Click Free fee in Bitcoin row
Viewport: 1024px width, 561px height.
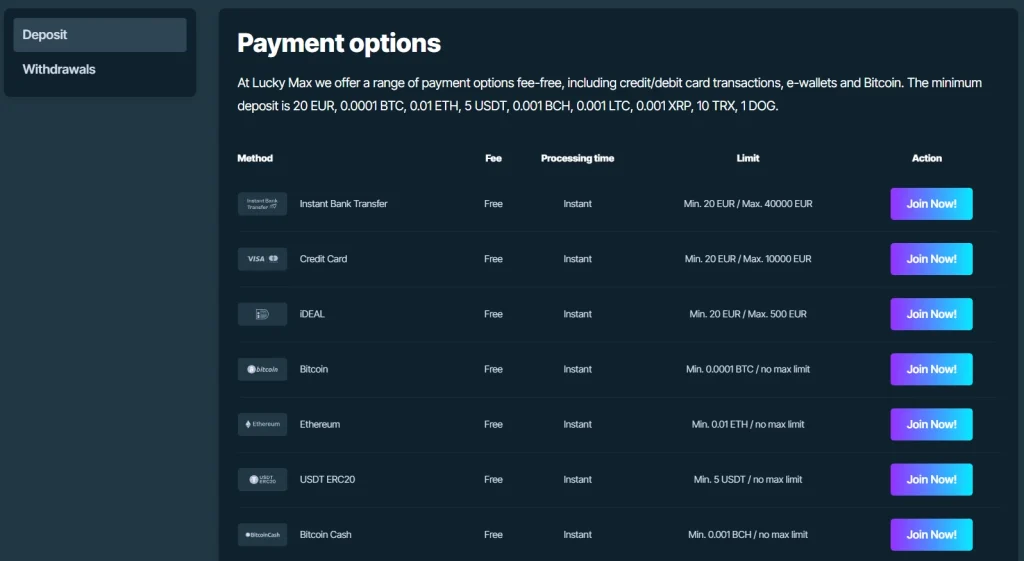pyautogui.click(x=494, y=369)
